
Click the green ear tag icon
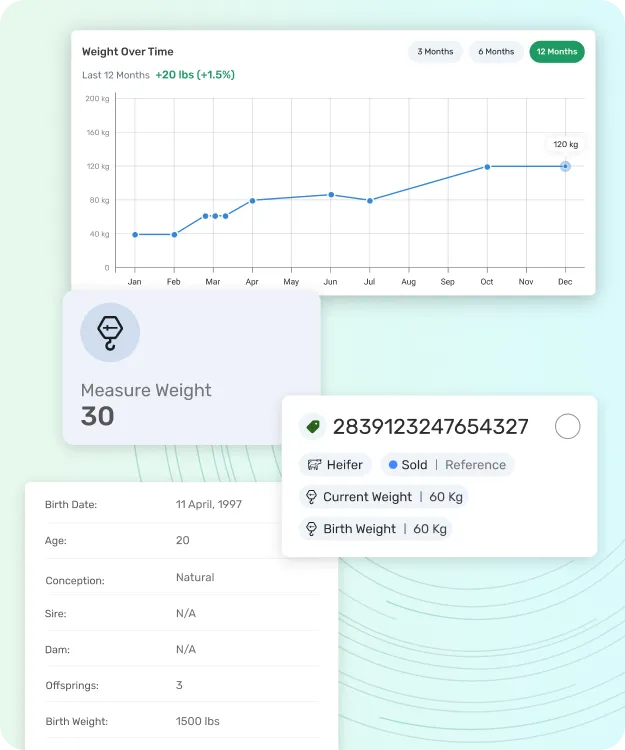click(x=312, y=427)
